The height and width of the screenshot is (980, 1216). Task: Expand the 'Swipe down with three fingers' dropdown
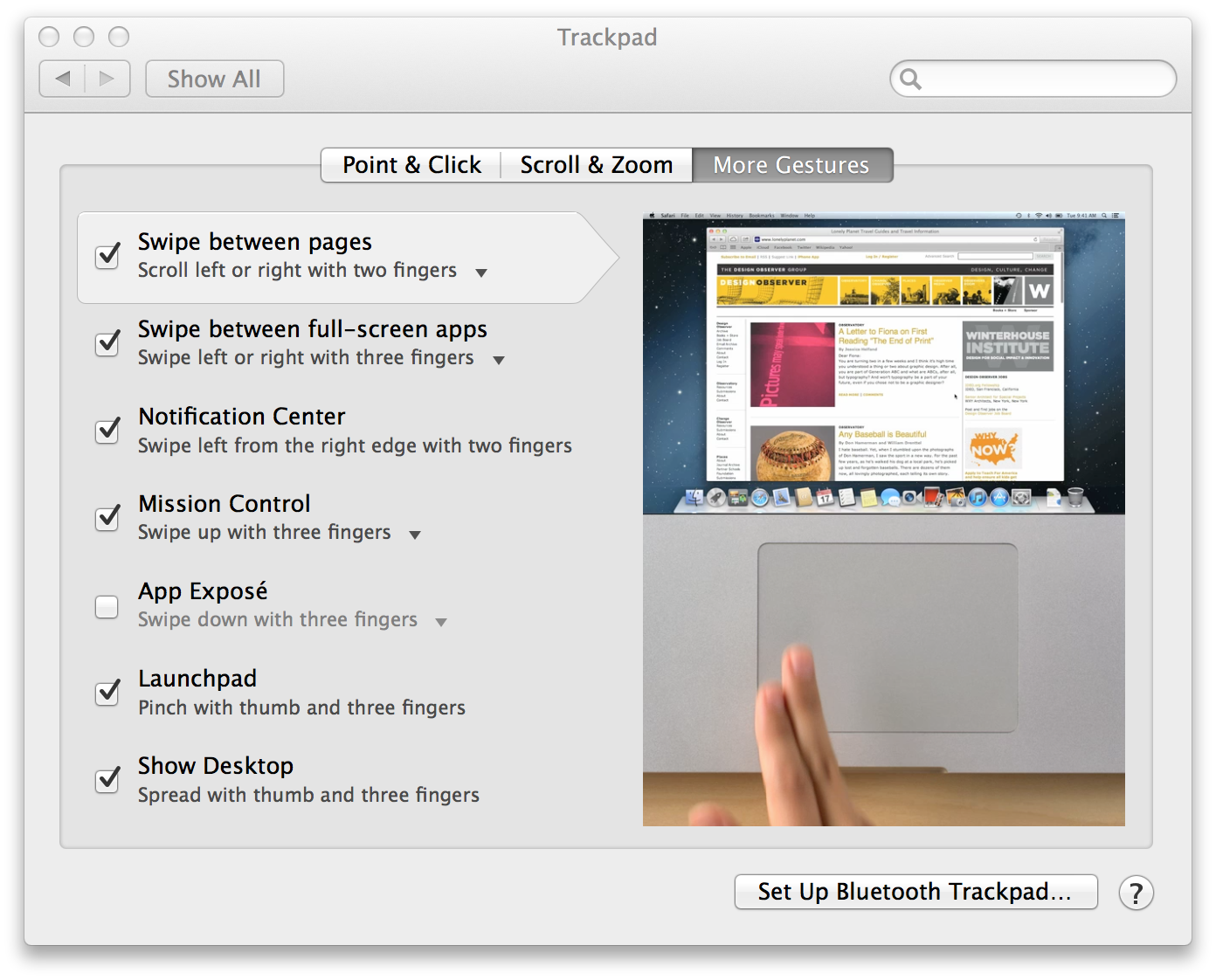tap(441, 622)
